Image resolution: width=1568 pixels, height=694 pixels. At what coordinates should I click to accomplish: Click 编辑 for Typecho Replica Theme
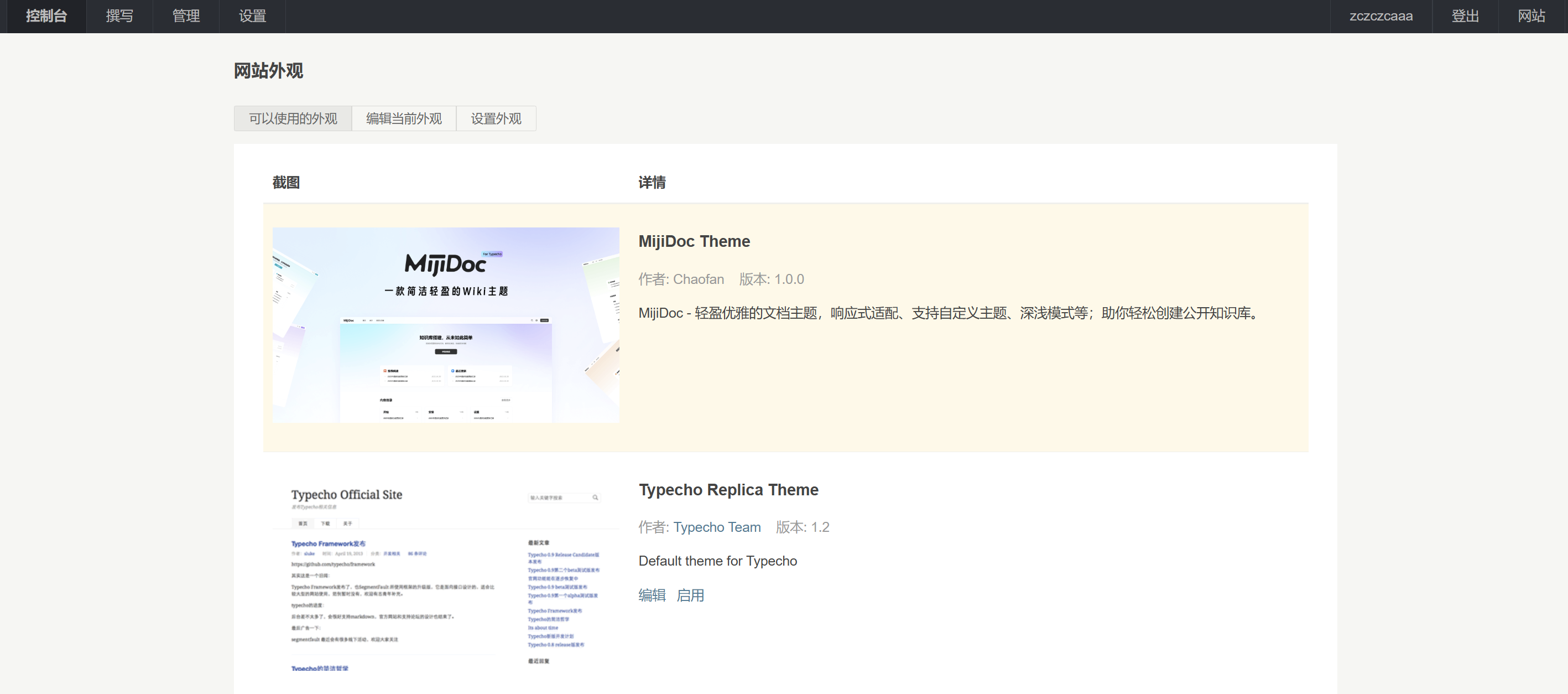click(652, 595)
